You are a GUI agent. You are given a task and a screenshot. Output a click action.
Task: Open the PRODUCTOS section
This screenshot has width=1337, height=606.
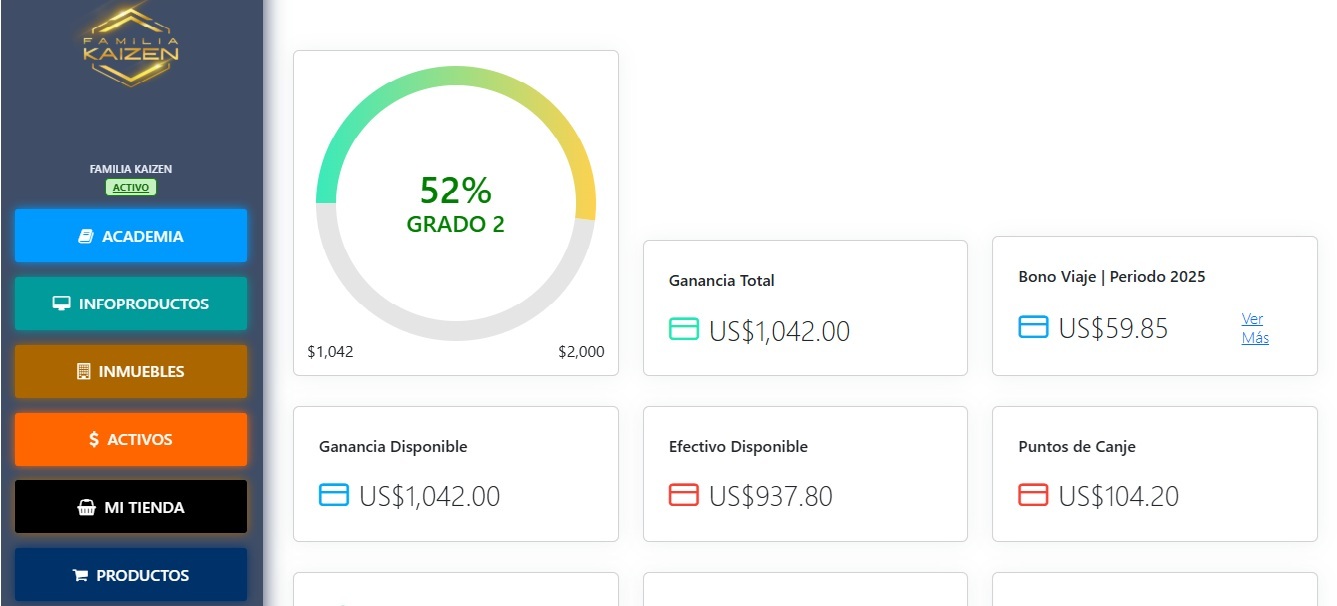(x=131, y=576)
